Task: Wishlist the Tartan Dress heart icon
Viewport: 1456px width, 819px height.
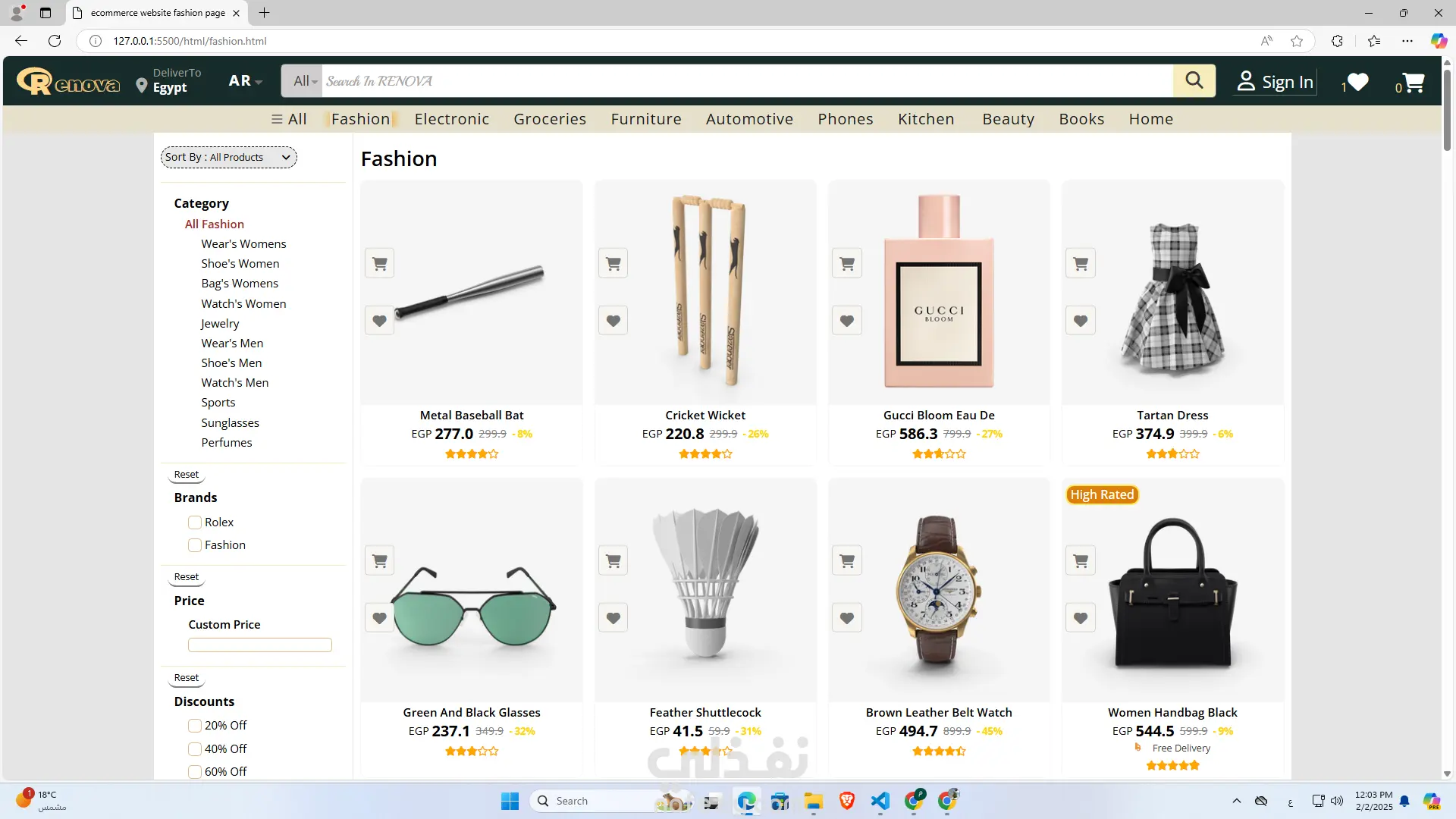Action: click(x=1080, y=321)
